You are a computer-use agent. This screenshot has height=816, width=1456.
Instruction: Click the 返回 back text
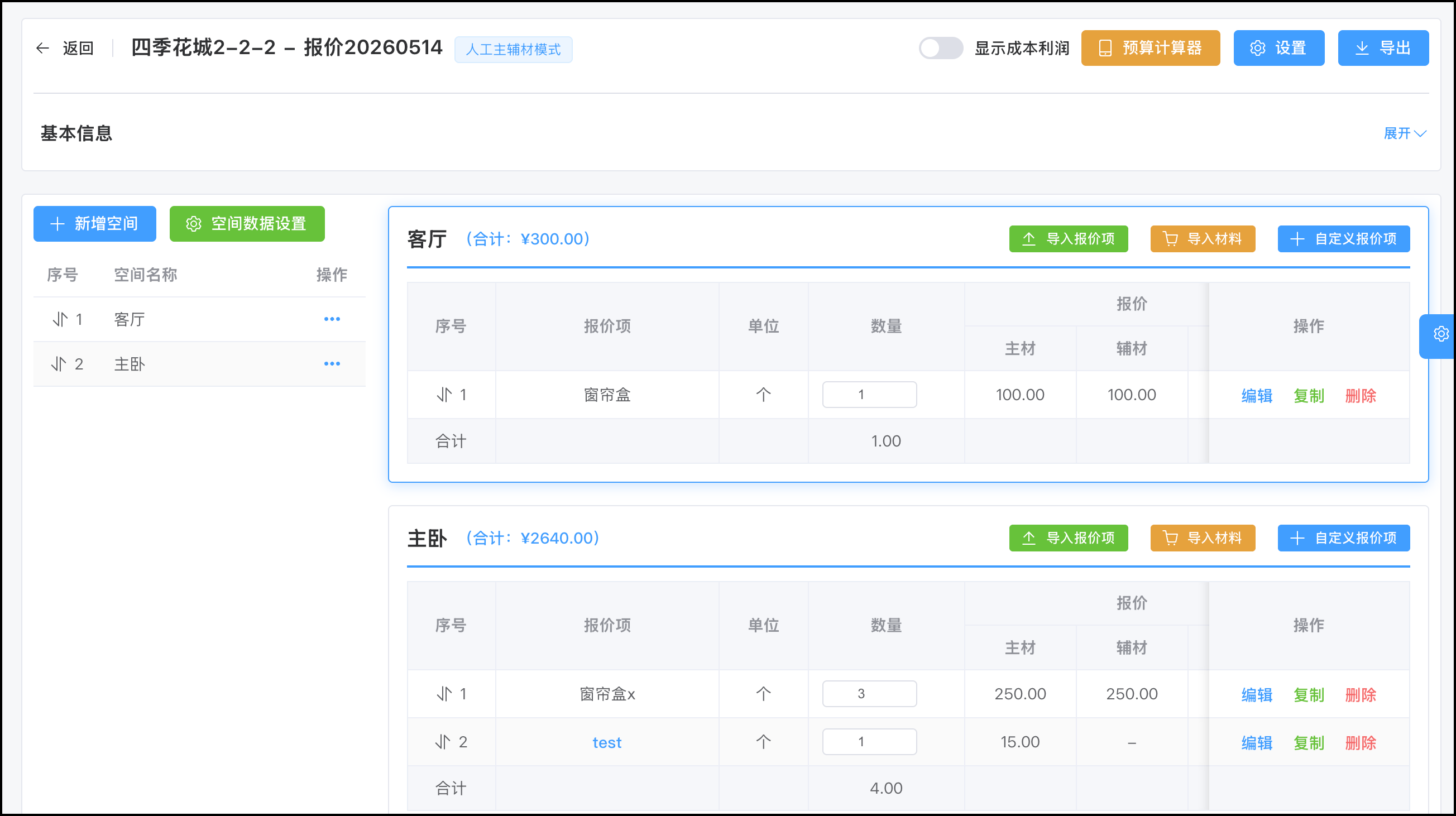click(x=78, y=48)
